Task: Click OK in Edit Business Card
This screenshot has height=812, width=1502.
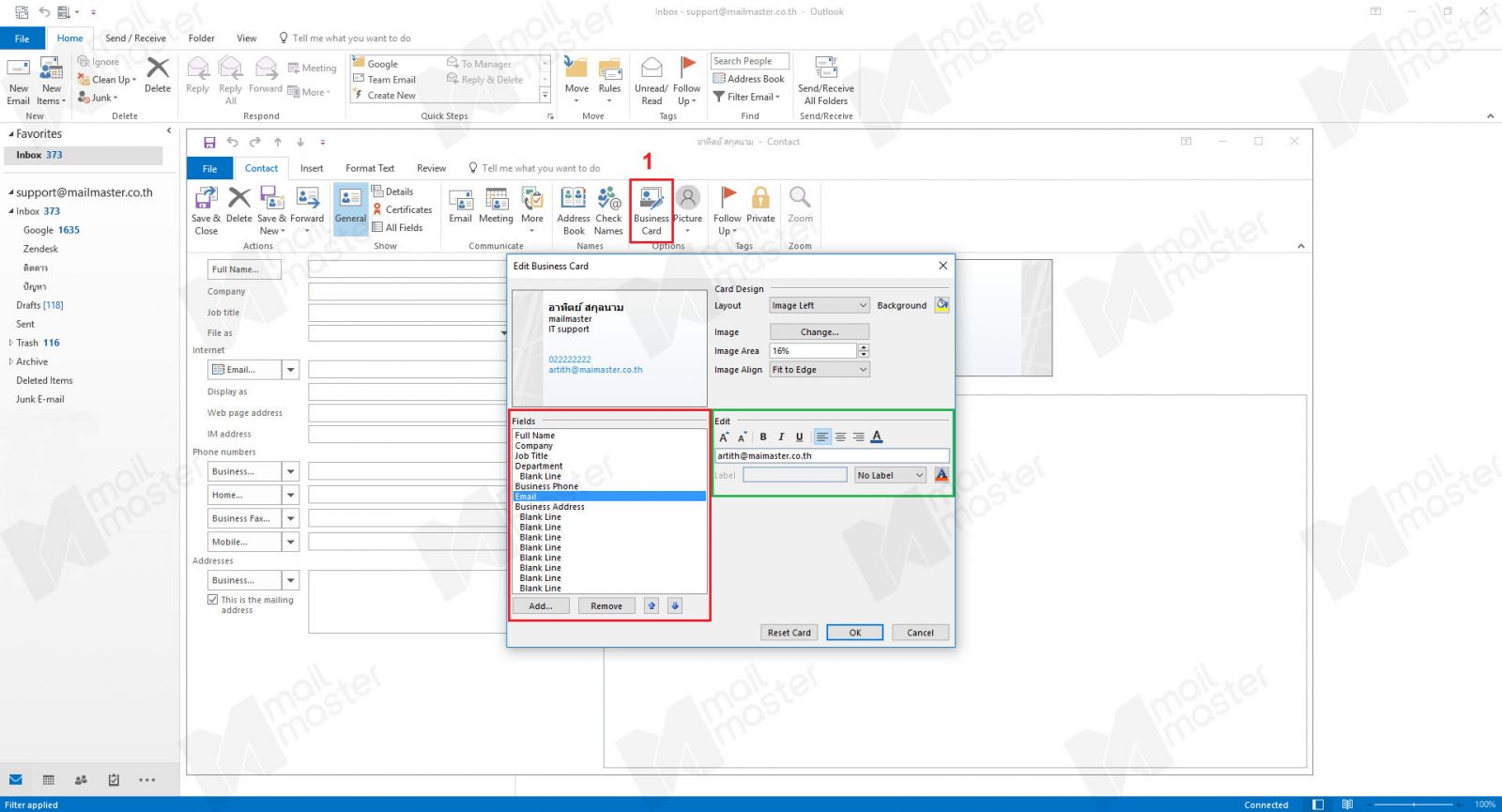Action: click(855, 633)
